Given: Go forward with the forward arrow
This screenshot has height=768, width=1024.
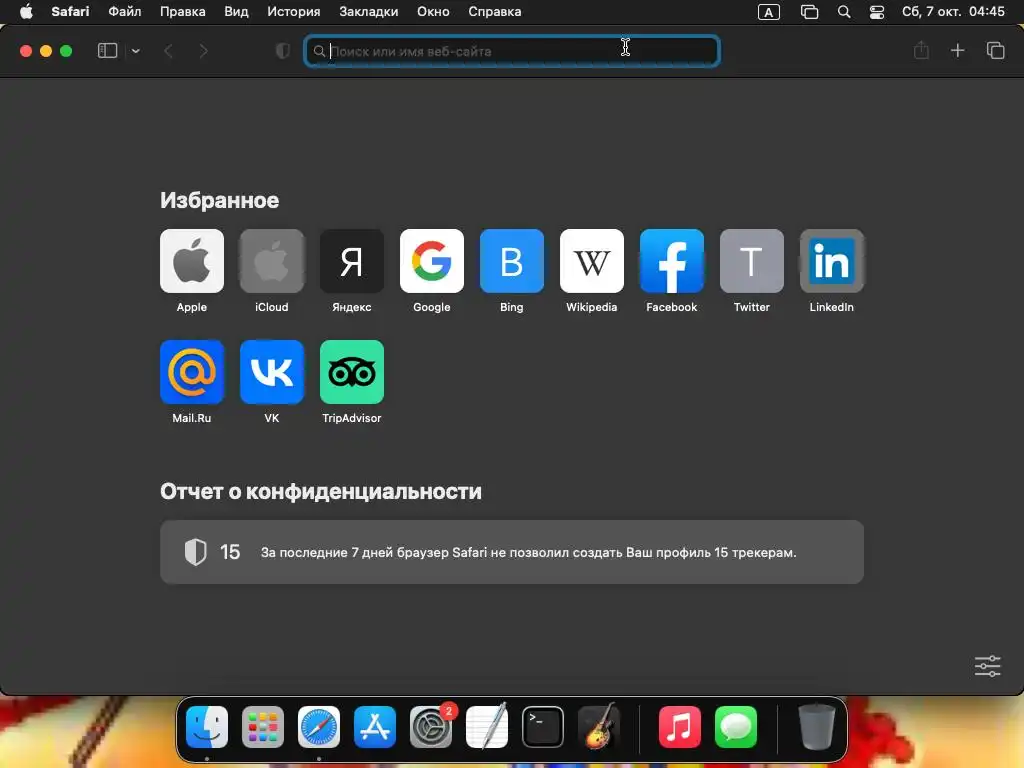Looking at the screenshot, I should click(203, 51).
